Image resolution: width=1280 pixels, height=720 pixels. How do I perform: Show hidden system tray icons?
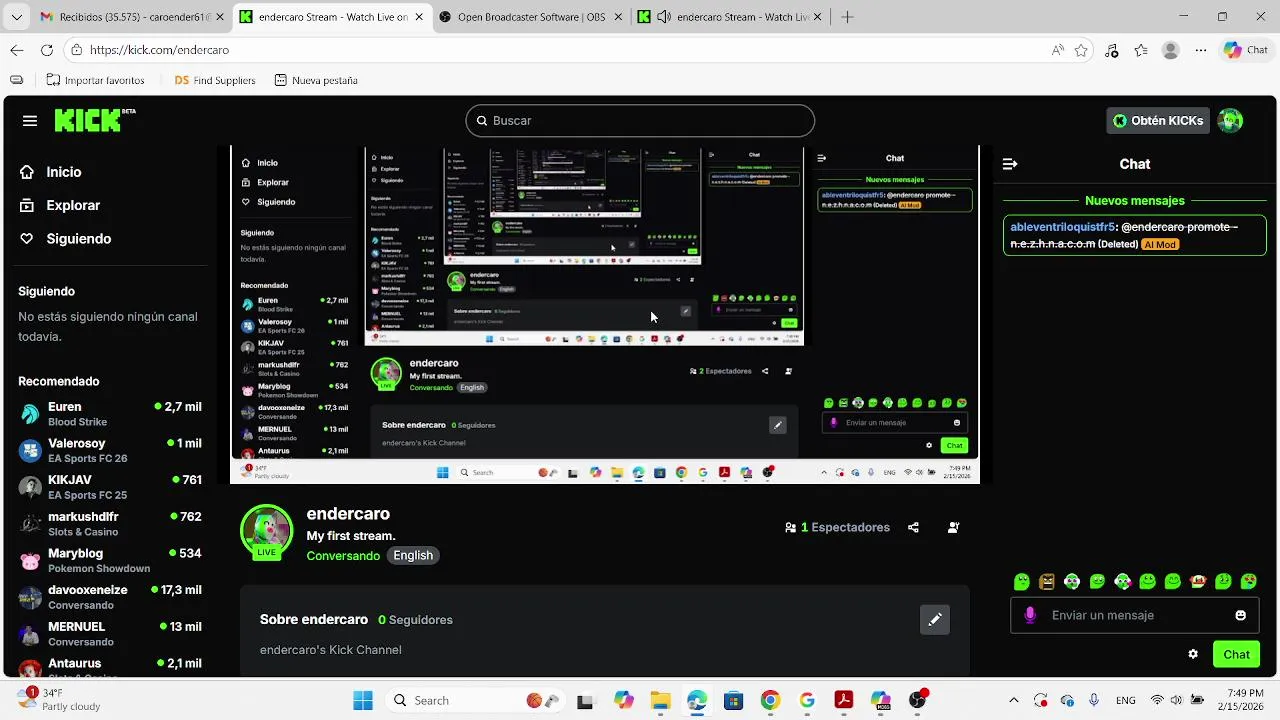point(1013,700)
